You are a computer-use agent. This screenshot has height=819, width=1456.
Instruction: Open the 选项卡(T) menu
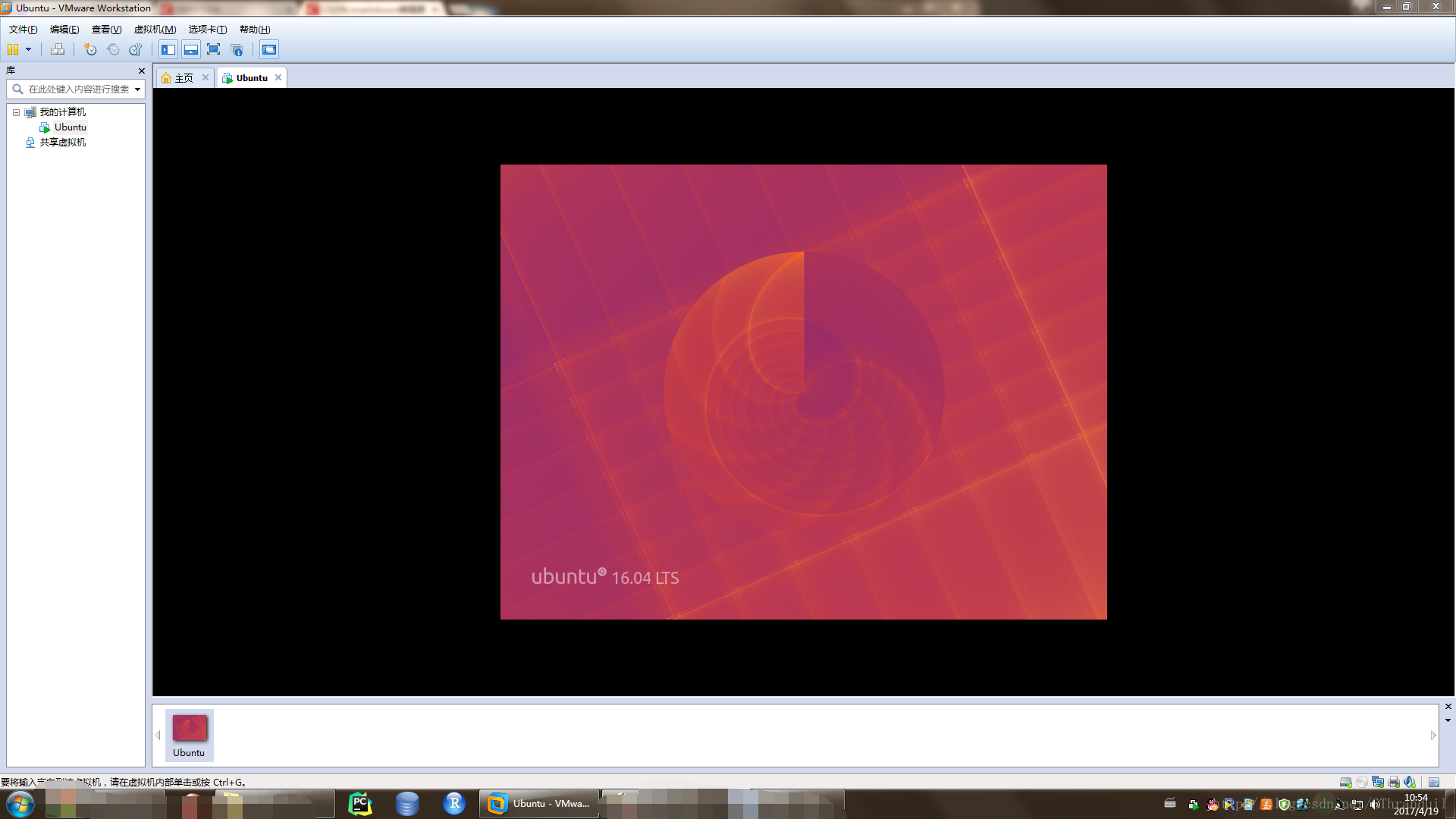point(208,30)
